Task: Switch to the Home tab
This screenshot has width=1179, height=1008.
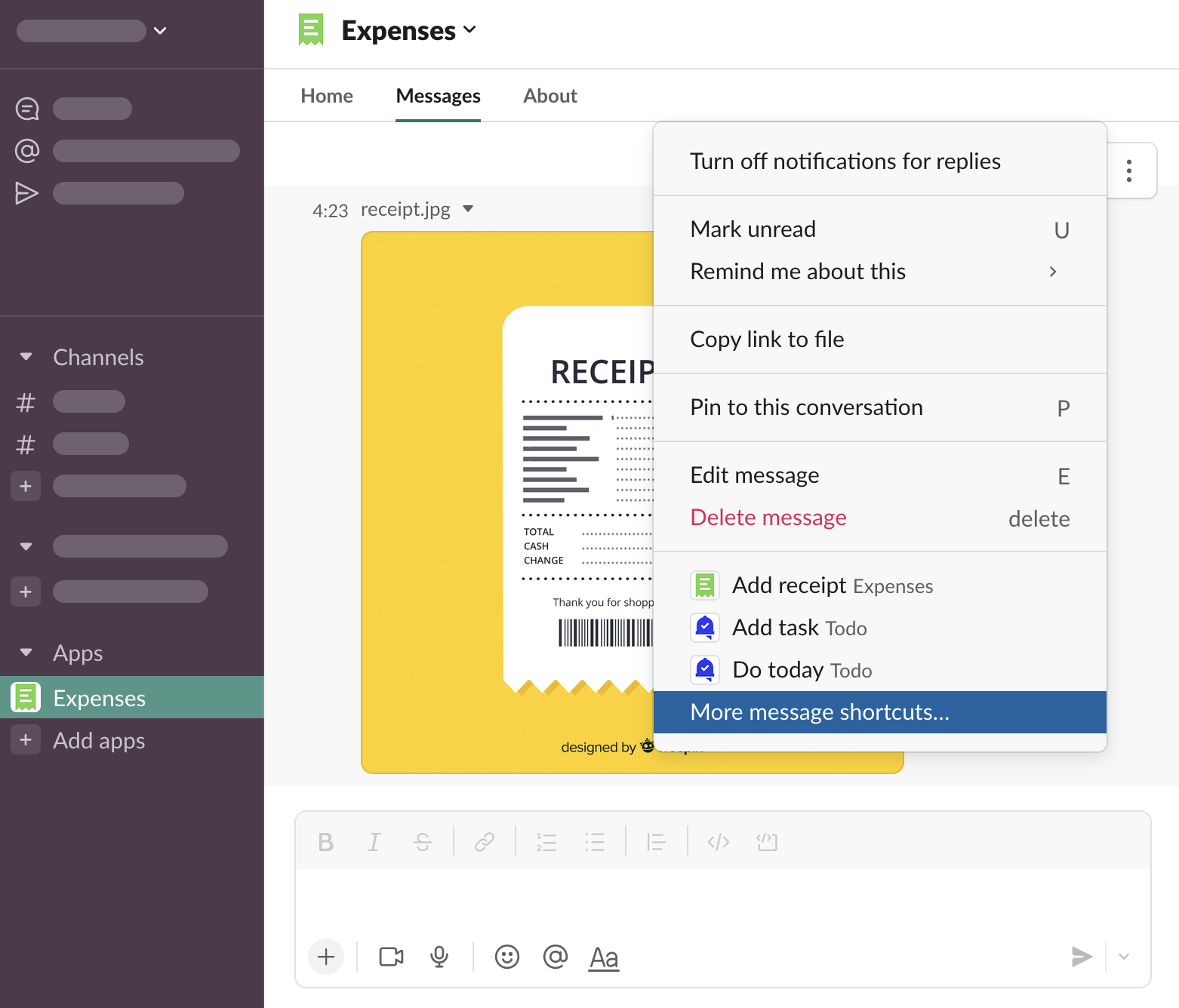Action: (326, 96)
